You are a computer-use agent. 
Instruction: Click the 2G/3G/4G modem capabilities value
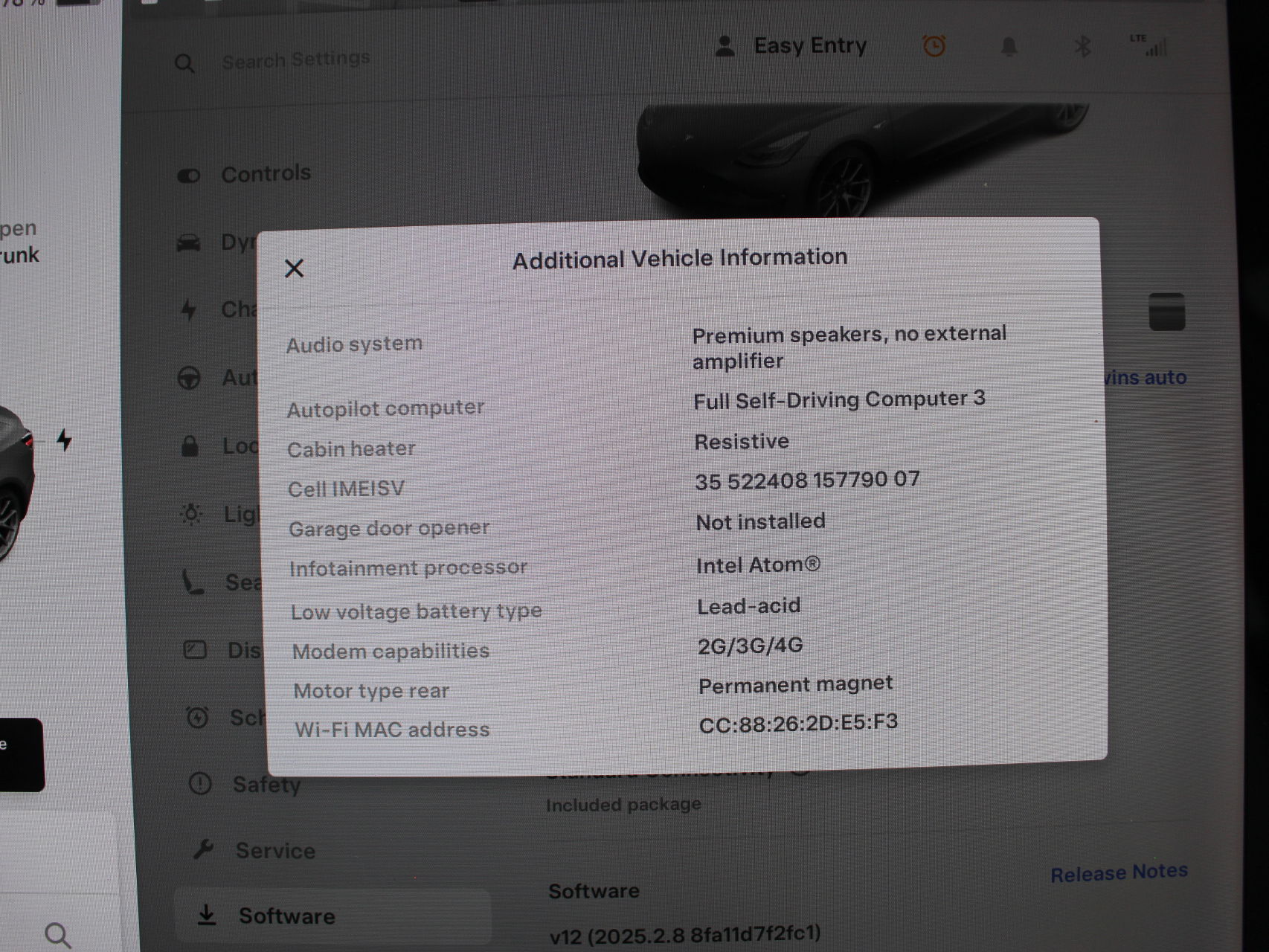pos(750,646)
